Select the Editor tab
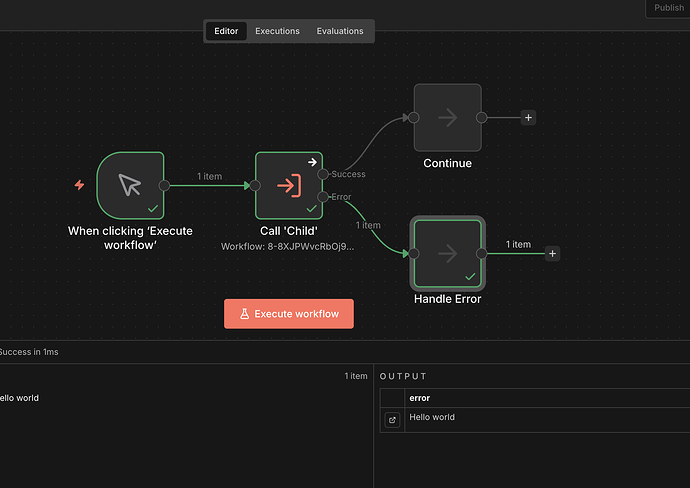This screenshot has height=488, width=690. (226, 31)
